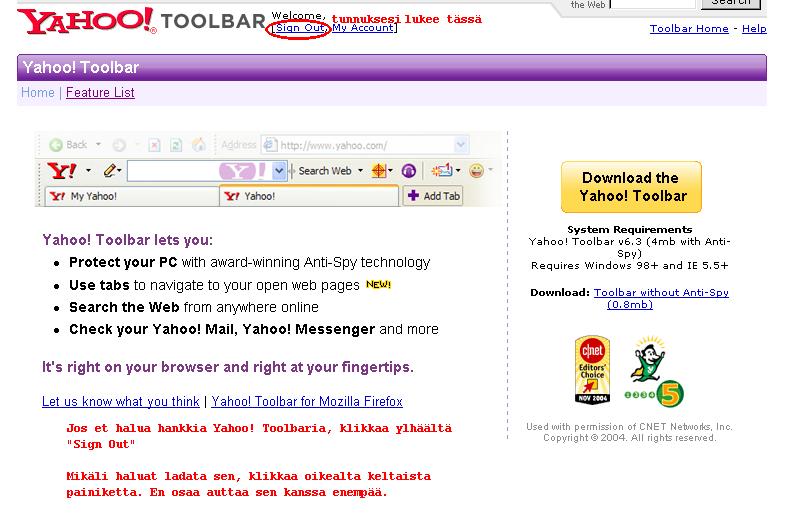This screenshot has width=806, height=528.
Task: Click the purple headphones music icon
Action: [409, 171]
